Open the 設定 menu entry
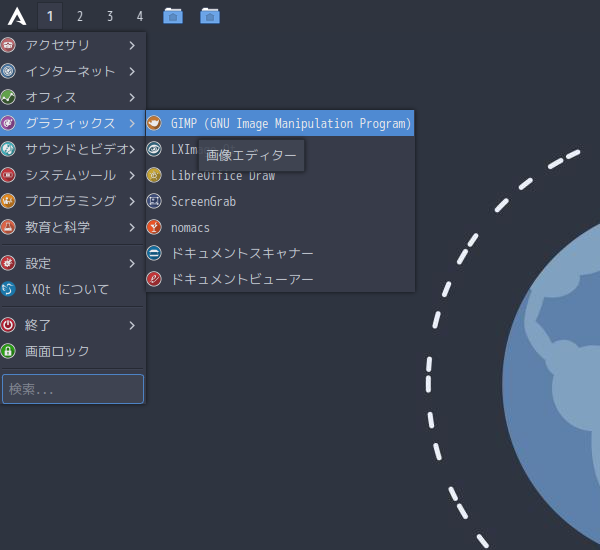This screenshot has height=550, width=600. 72,263
